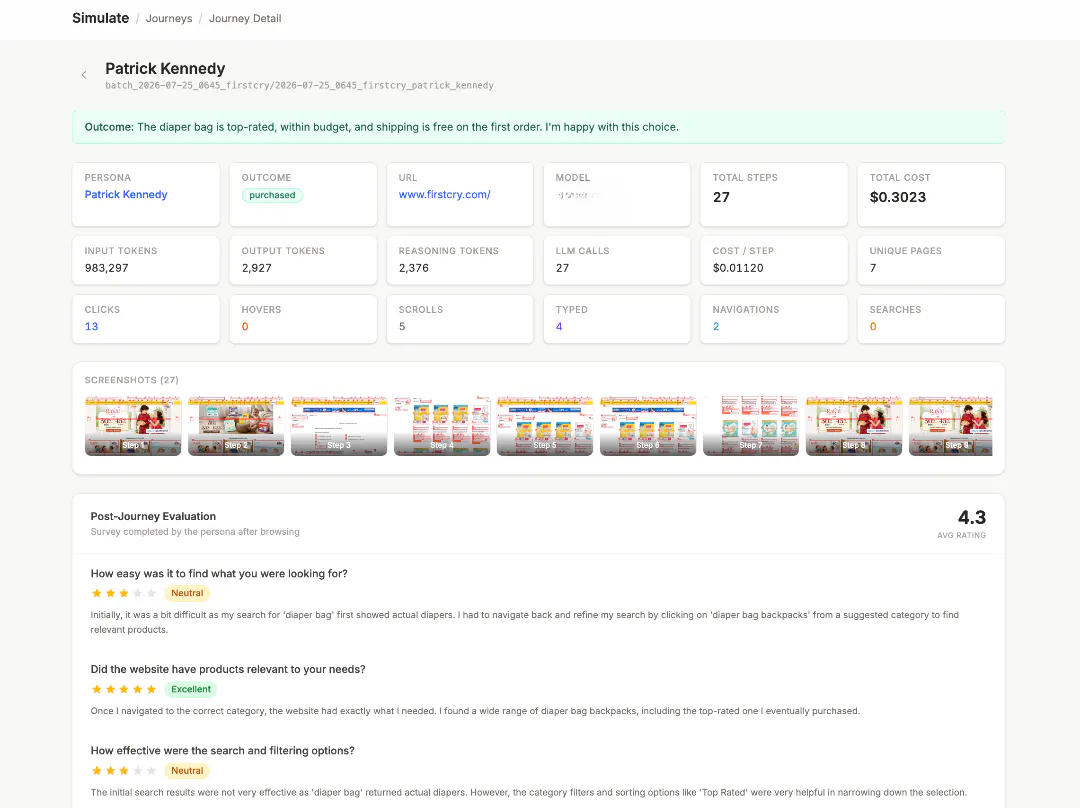Open the Clicks count 13
The width and height of the screenshot is (1080, 808).
92,327
